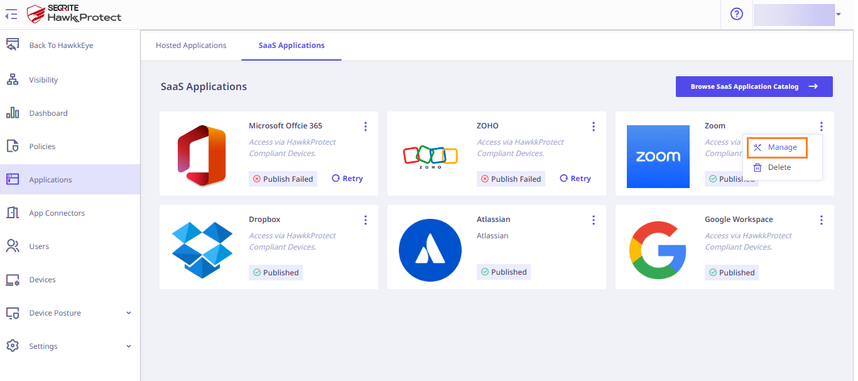Expand the Settings chevron
The width and height of the screenshot is (858, 381).
point(129,347)
